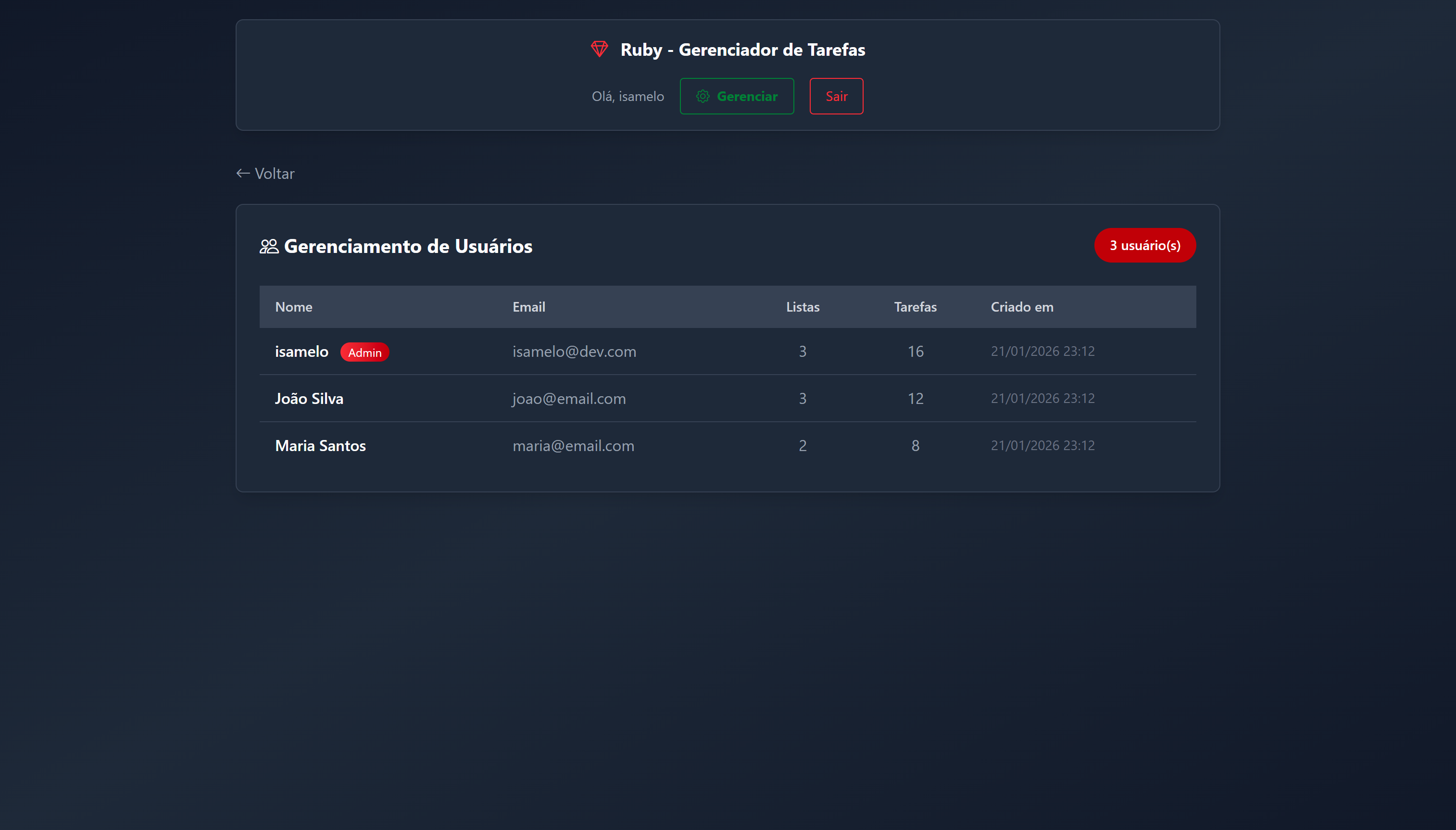
Task: Click the Admin badge next to isamelo
Action: (364, 352)
